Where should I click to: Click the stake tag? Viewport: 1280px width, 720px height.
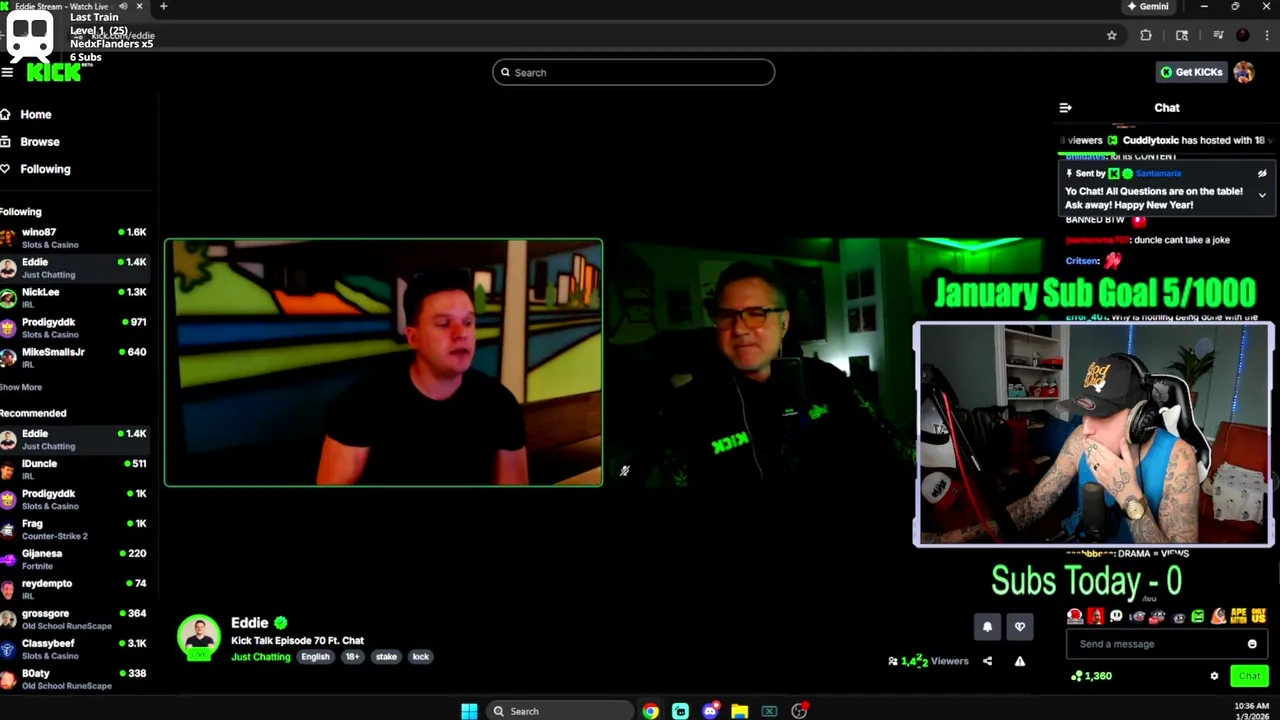coord(386,657)
